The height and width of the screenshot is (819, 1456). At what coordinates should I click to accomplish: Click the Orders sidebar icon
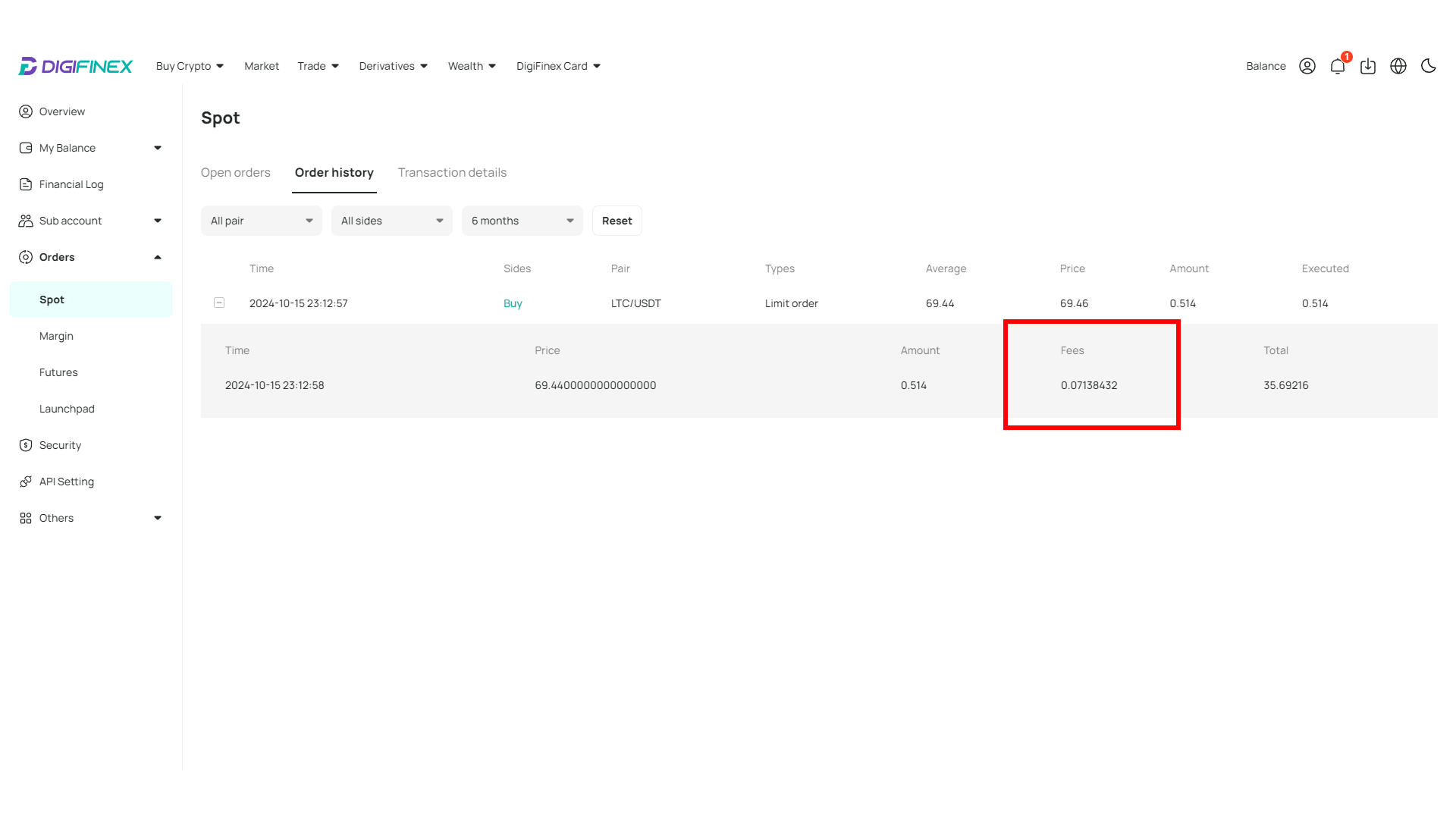point(26,257)
